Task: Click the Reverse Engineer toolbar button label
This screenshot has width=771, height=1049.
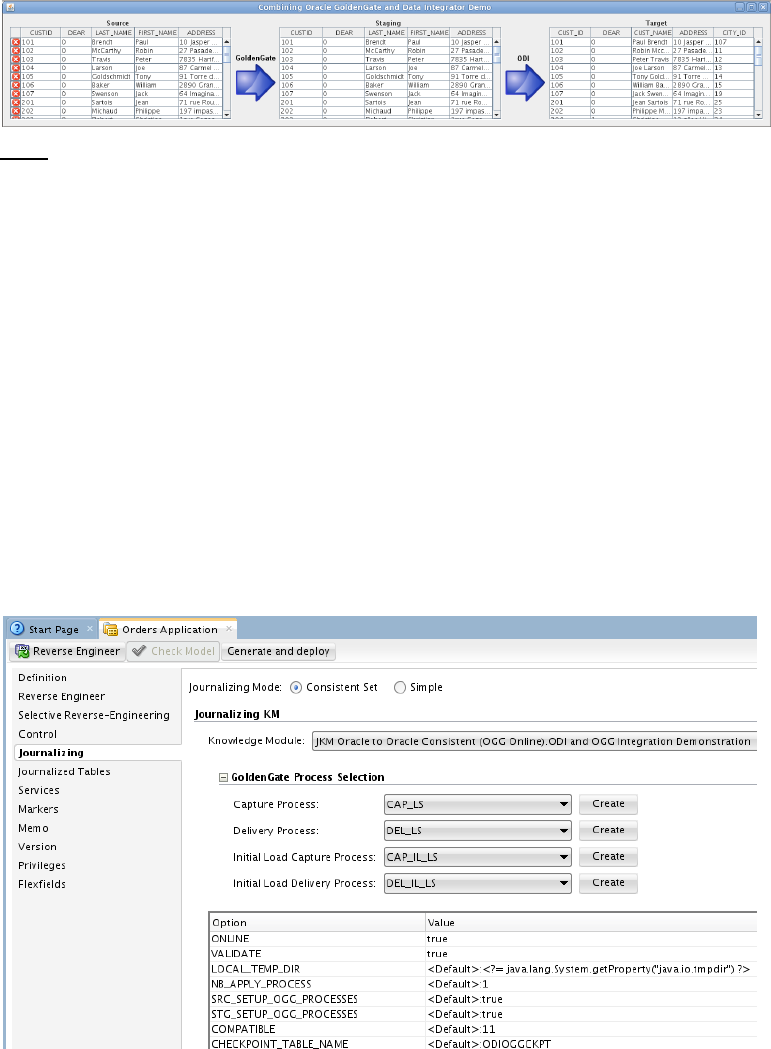Action: (76, 652)
